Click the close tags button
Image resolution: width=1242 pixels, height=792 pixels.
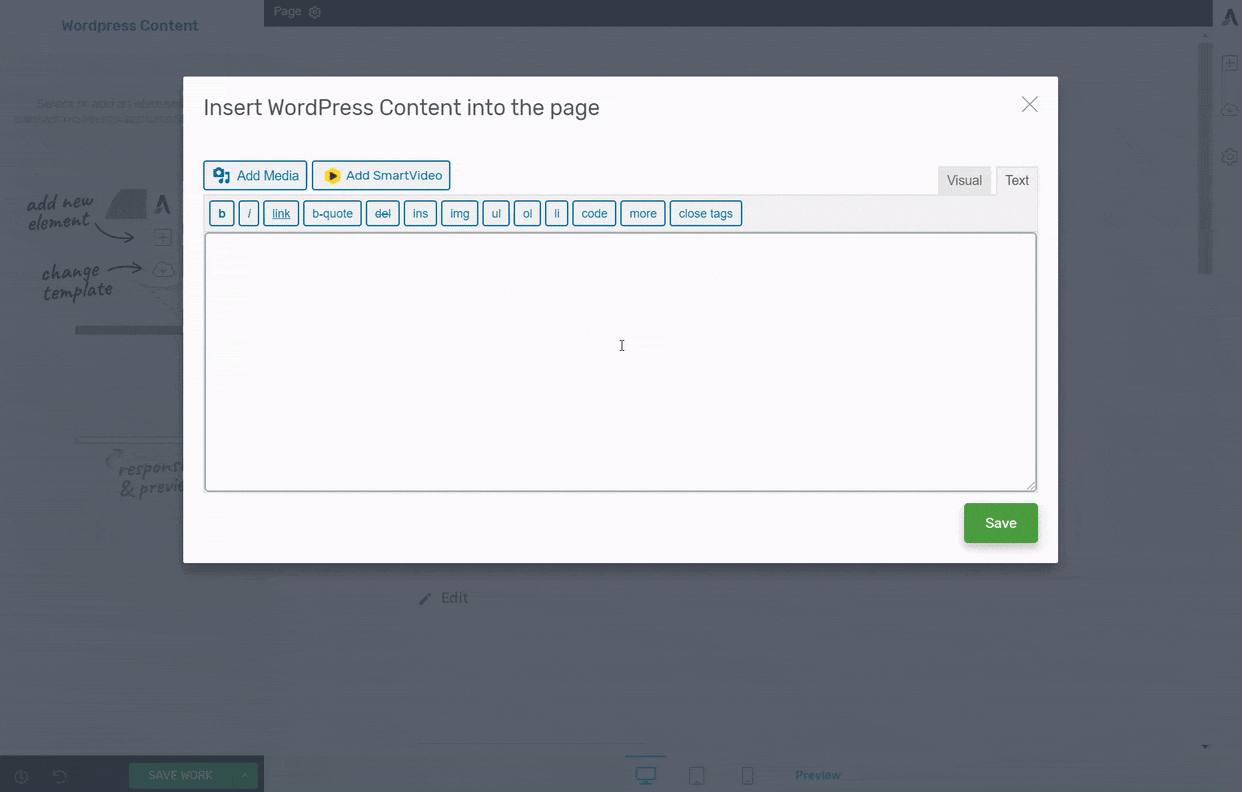(x=706, y=213)
